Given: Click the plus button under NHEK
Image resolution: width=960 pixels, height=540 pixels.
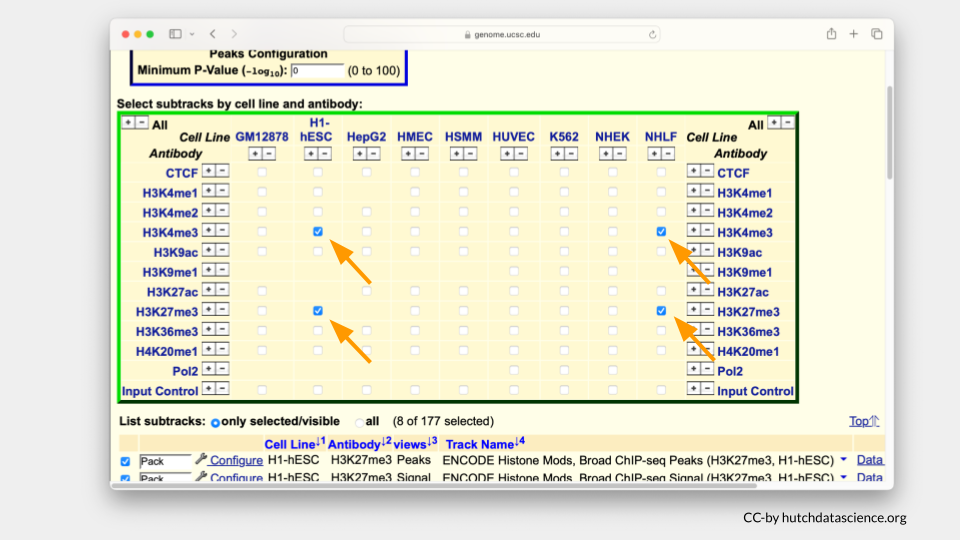Looking at the screenshot, I should point(606,154).
